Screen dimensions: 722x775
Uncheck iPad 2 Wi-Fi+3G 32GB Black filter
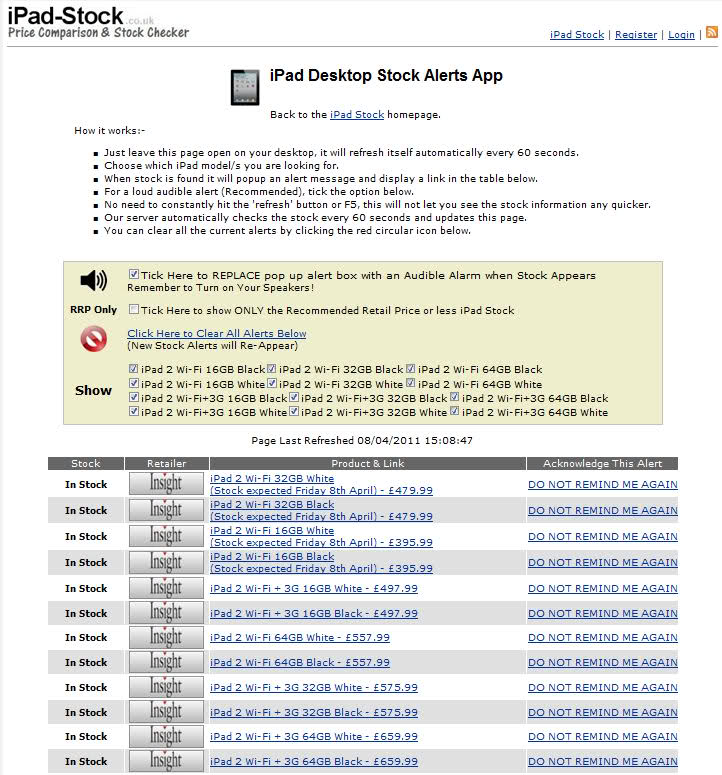(x=294, y=397)
